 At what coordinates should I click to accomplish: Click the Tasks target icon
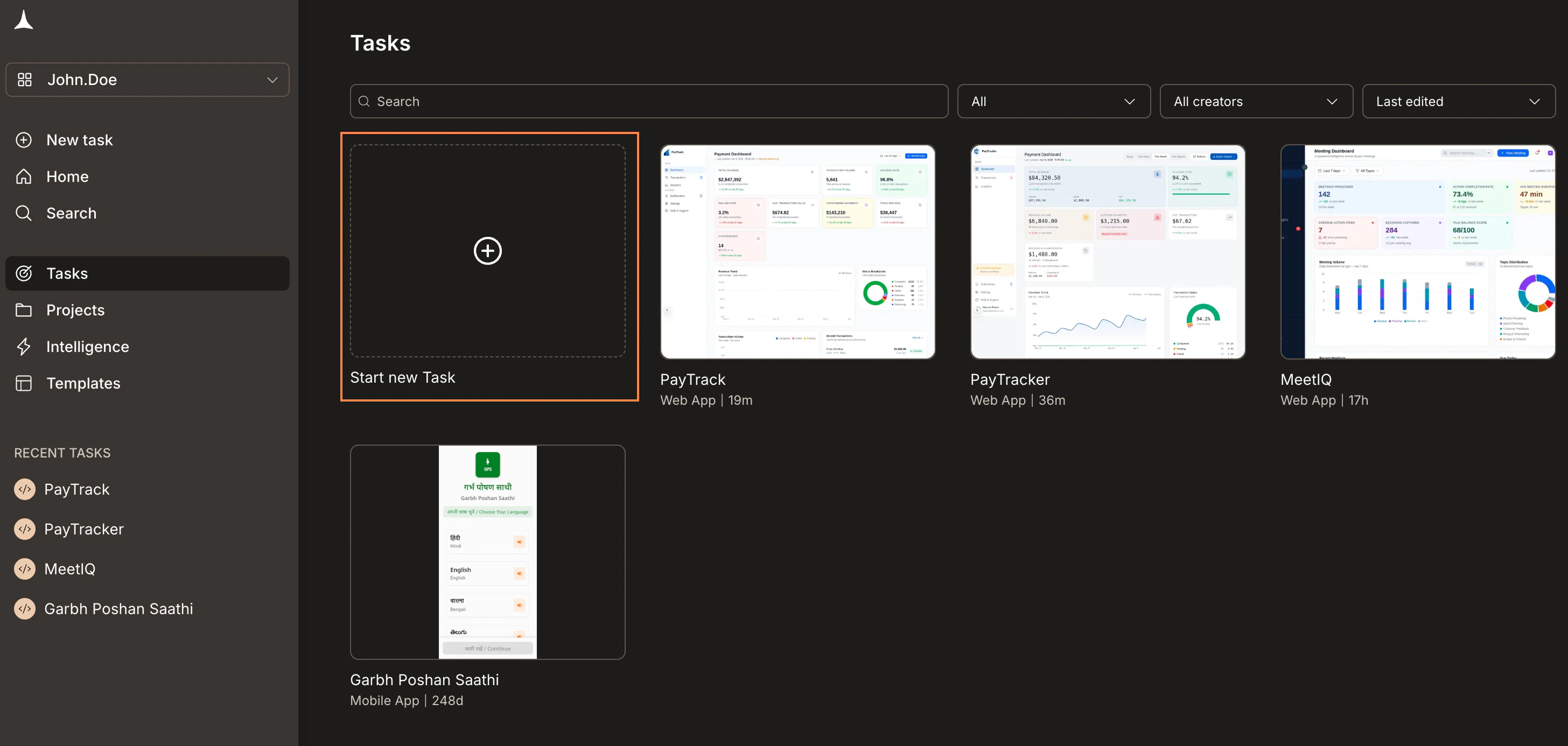pyautogui.click(x=24, y=273)
